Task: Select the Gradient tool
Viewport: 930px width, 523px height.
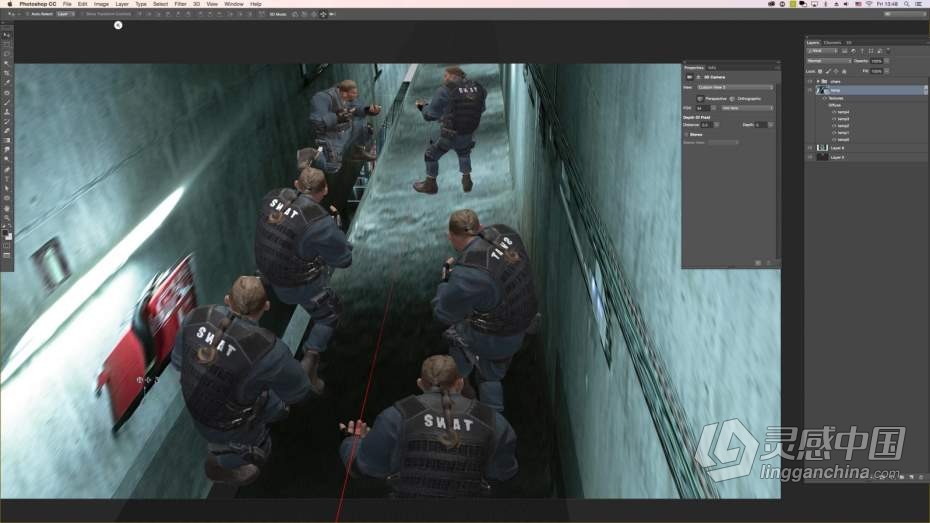Action: click(x=7, y=141)
